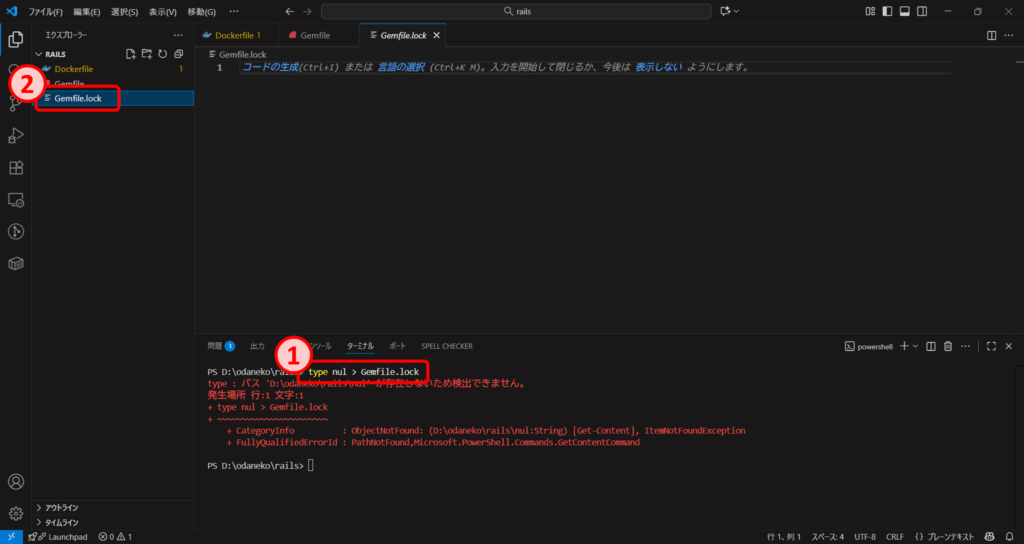Screen dimensions: 1024x544
Task: Collapse all folders in explorer
Action: pyautogui.click(x=178, y=54)
